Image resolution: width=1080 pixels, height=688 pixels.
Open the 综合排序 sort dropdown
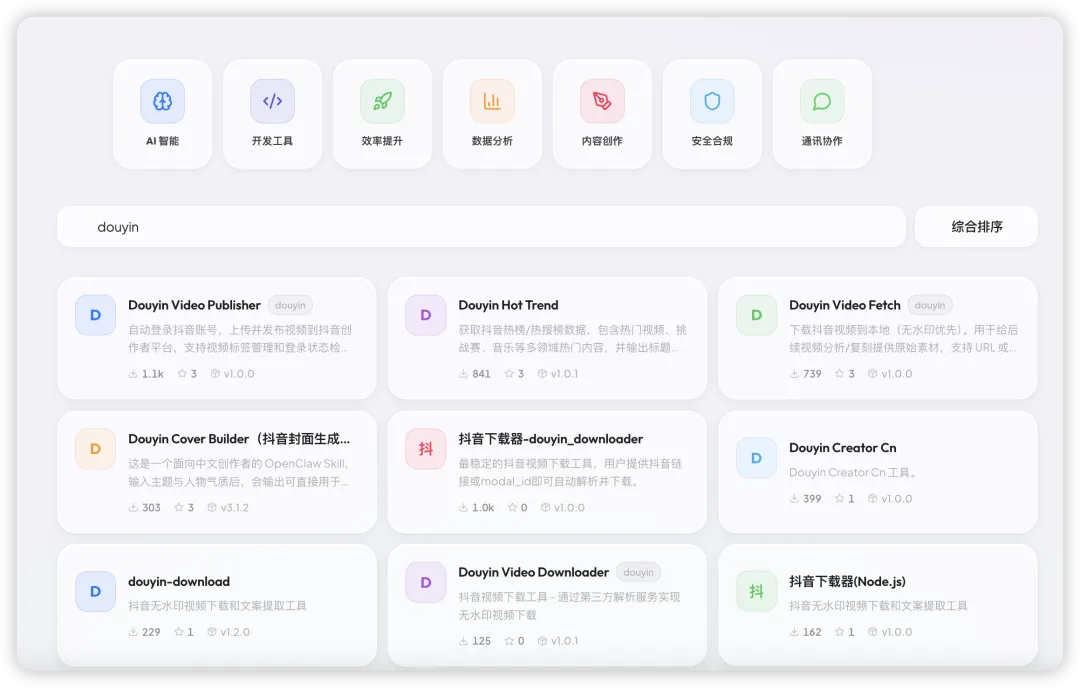click(x=976, y=227)
